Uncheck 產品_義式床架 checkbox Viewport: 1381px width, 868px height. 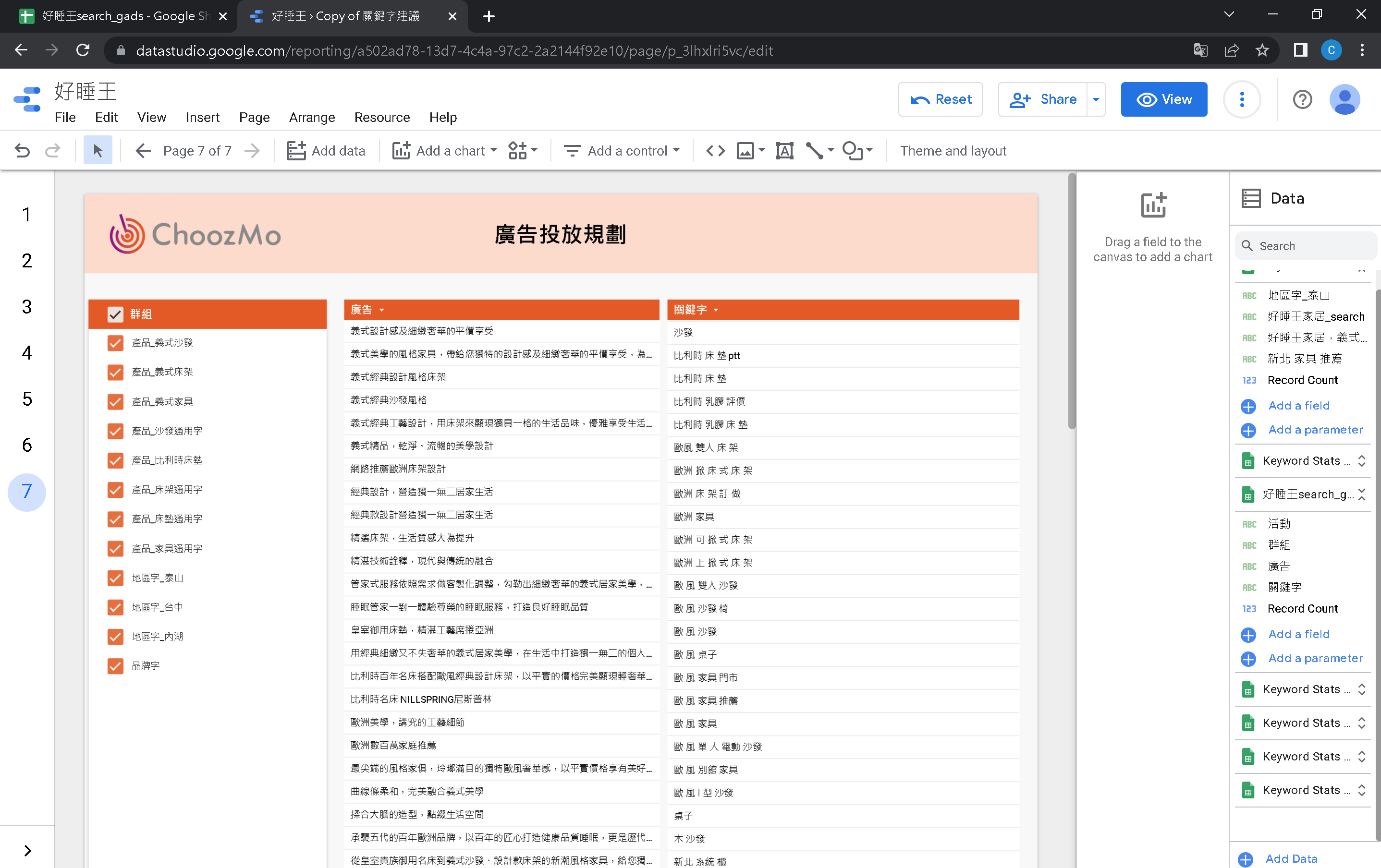pyautogui.click(x=115, y=372)
